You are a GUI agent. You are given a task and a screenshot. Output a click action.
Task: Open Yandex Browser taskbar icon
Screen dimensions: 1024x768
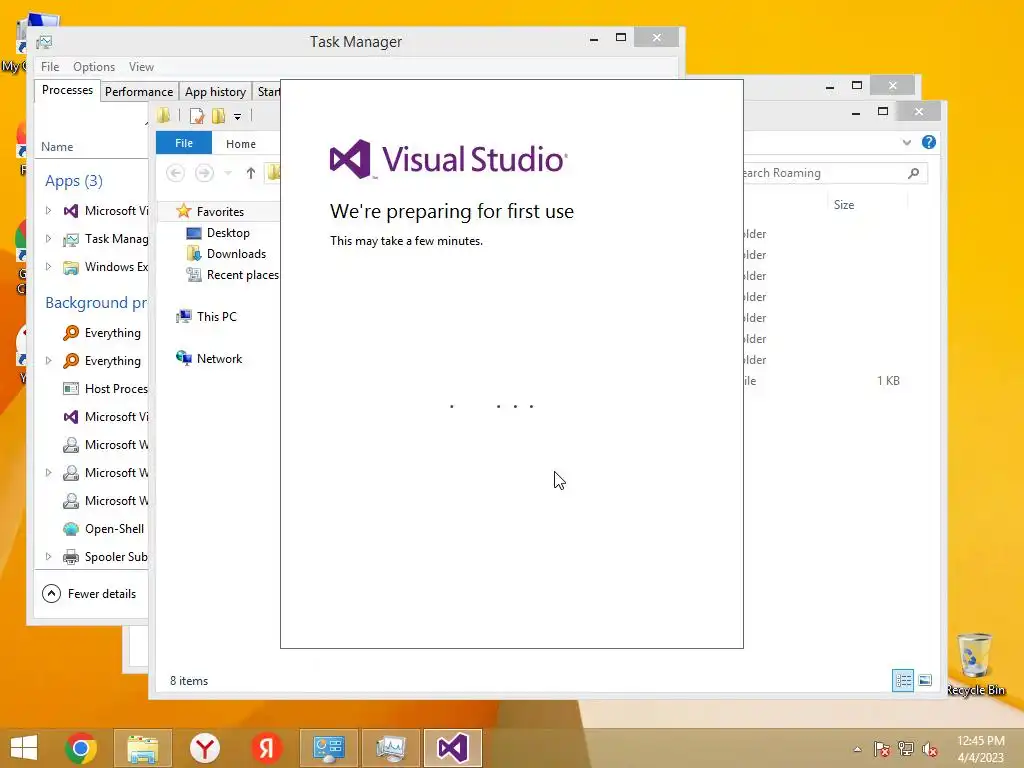point(205,748)
